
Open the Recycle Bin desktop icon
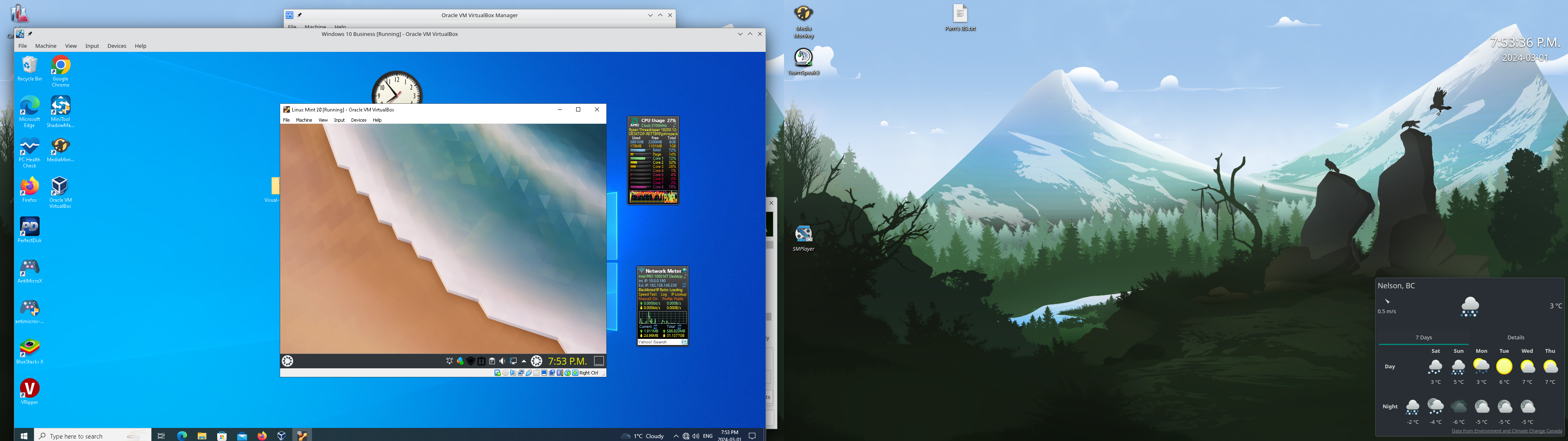pos(29,68)
